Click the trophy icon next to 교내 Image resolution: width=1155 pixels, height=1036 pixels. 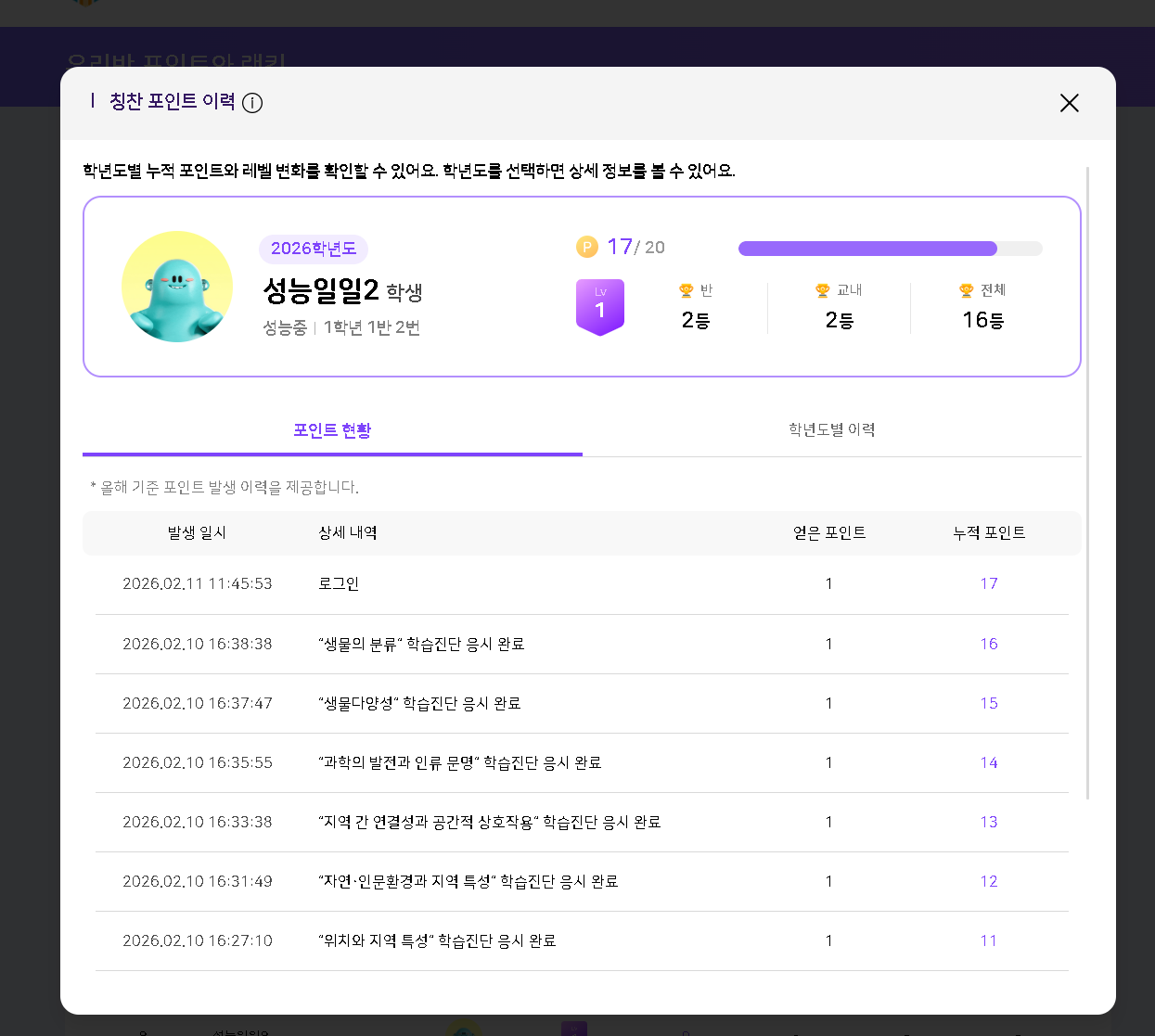tap(822, 291)
